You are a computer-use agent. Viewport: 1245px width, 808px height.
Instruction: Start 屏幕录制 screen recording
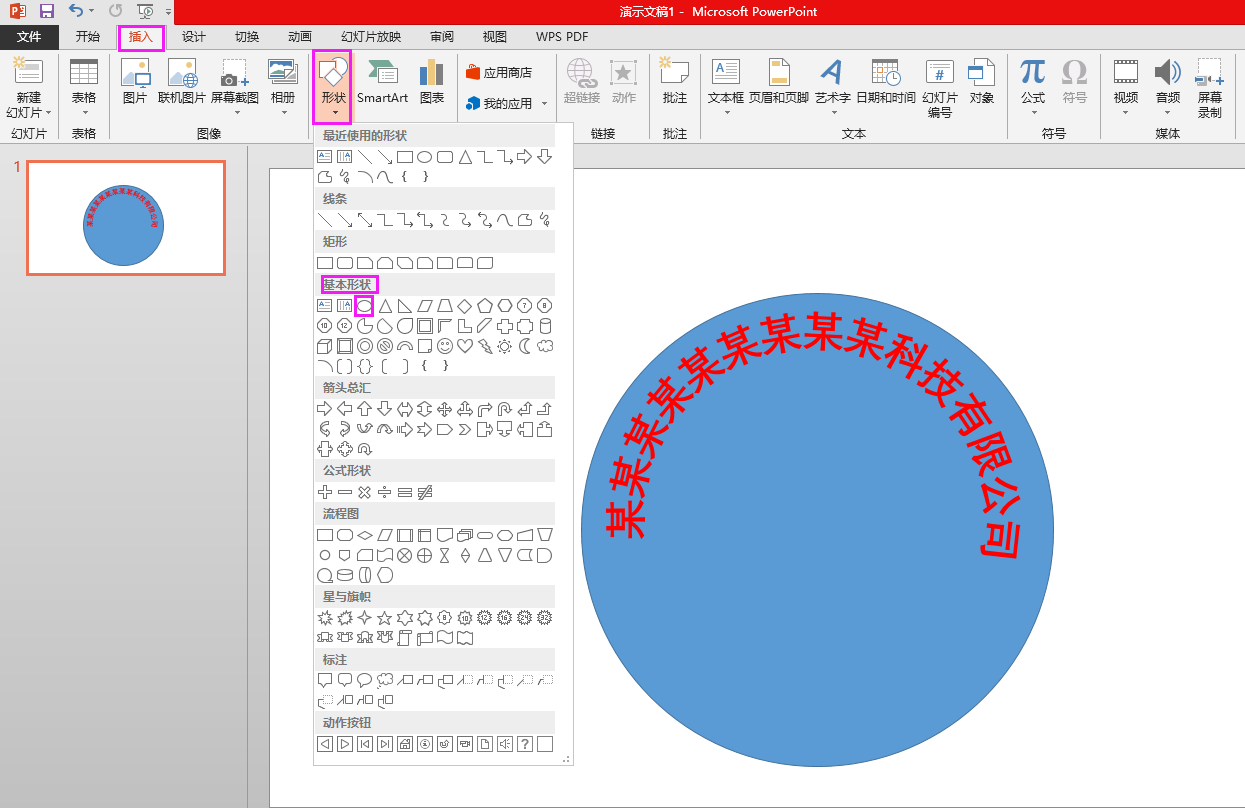[1209, 78]
